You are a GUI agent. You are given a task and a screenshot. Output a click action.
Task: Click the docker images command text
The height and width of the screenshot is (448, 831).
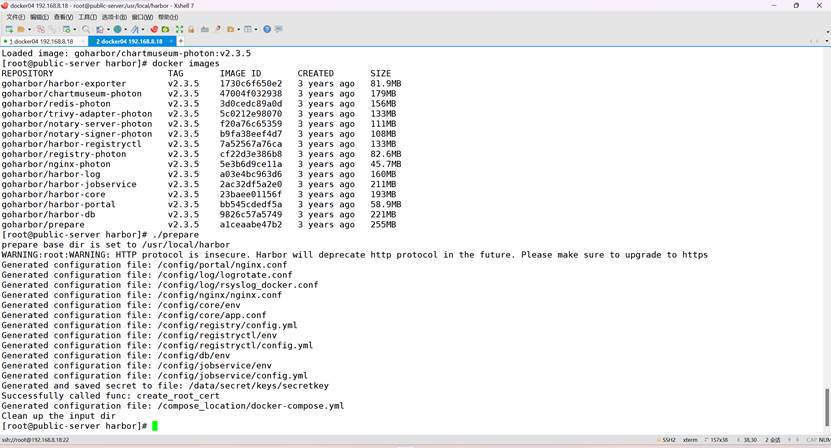pyautogui.click(x=185, y=63)
